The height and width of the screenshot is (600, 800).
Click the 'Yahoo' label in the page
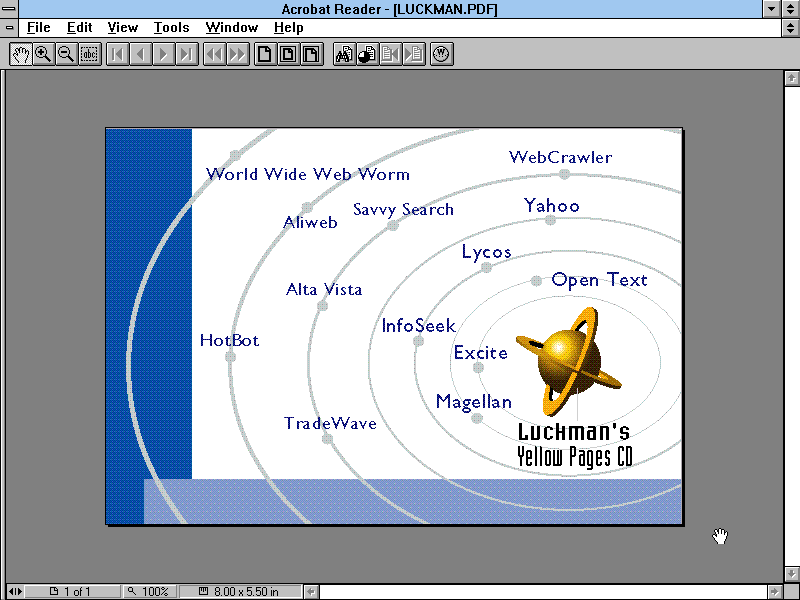[x=552, y=206]
